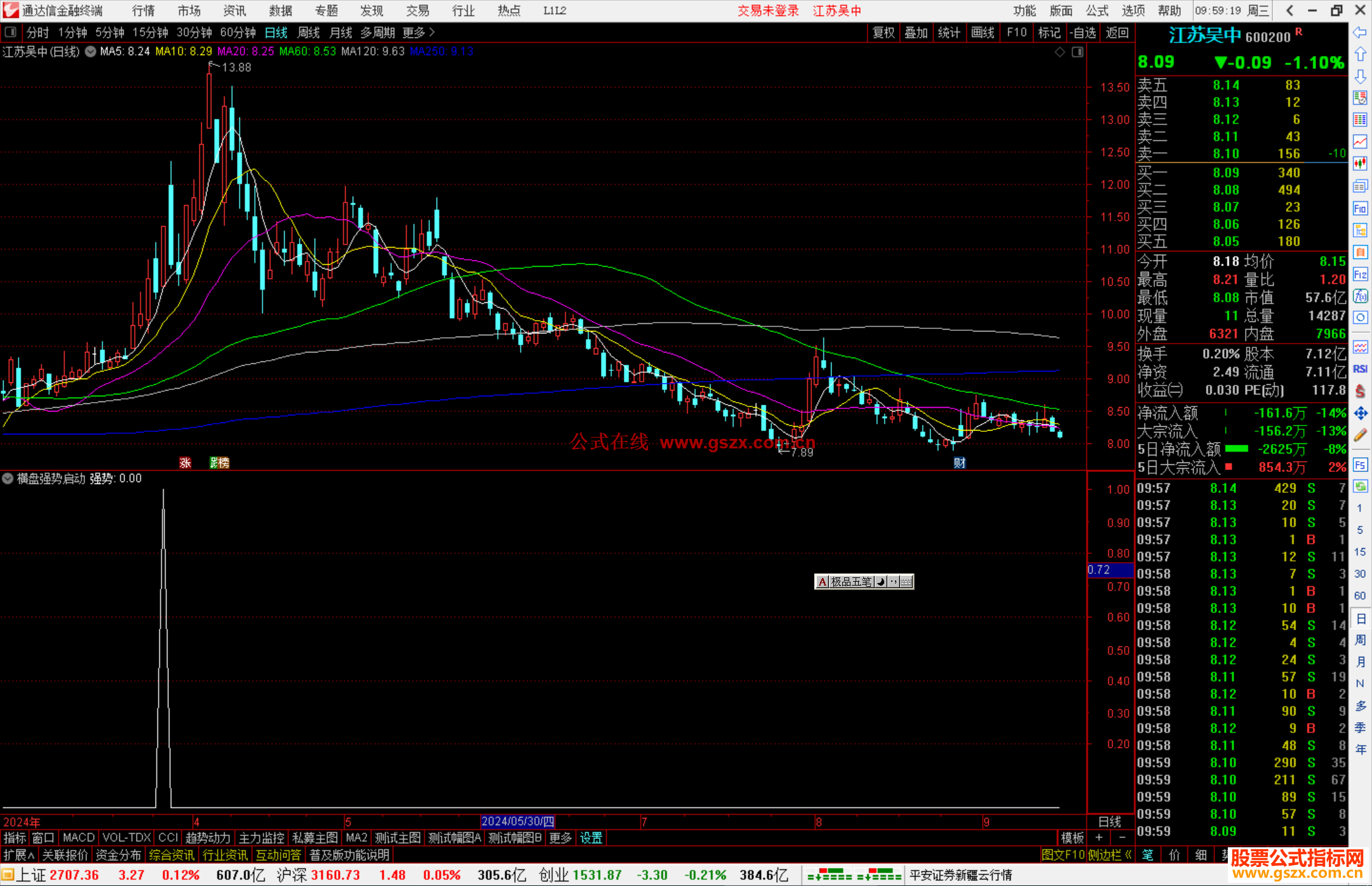Open the formula f(x) sidebar icon
Screen dimensions: 1372x886
[1360, 296]
